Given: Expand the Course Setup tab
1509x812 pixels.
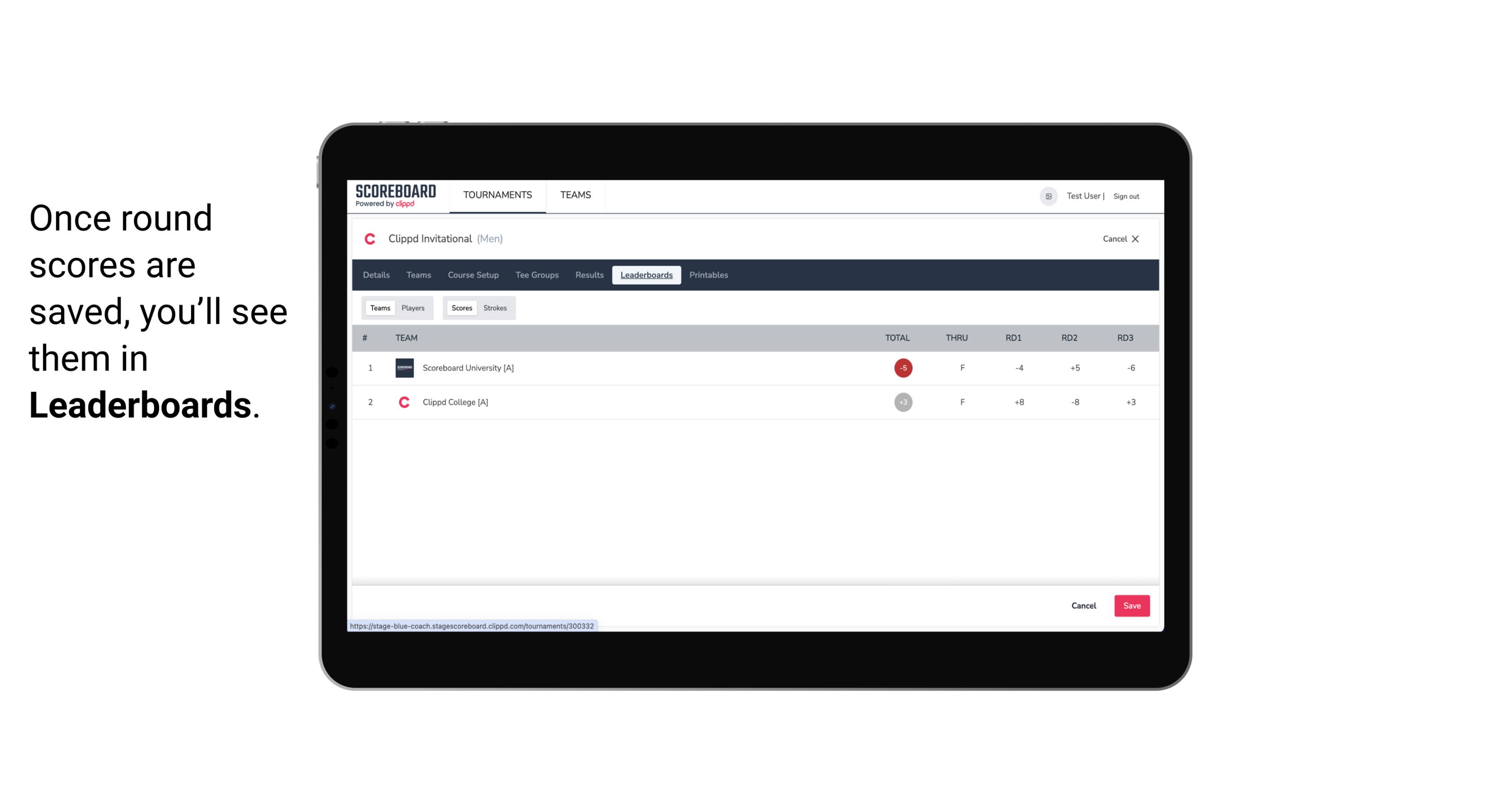Looking at the screenshot, I should tap(472, 275).
